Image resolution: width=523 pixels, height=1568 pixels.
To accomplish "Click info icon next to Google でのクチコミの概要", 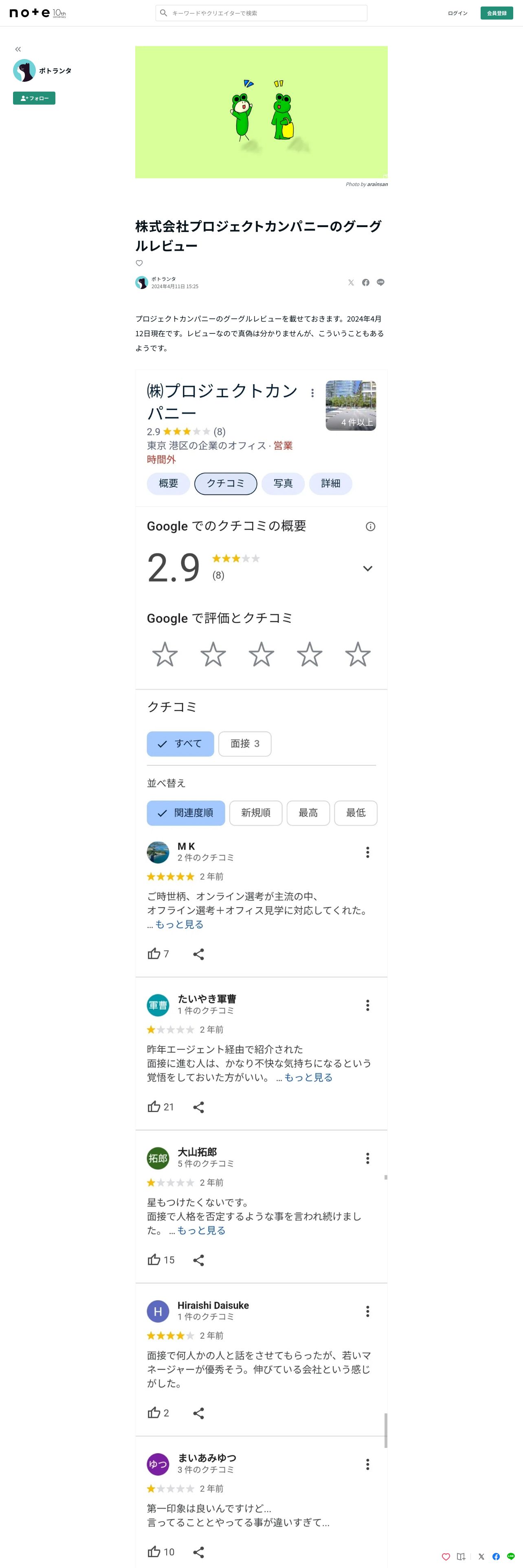I will coord(370,526).
